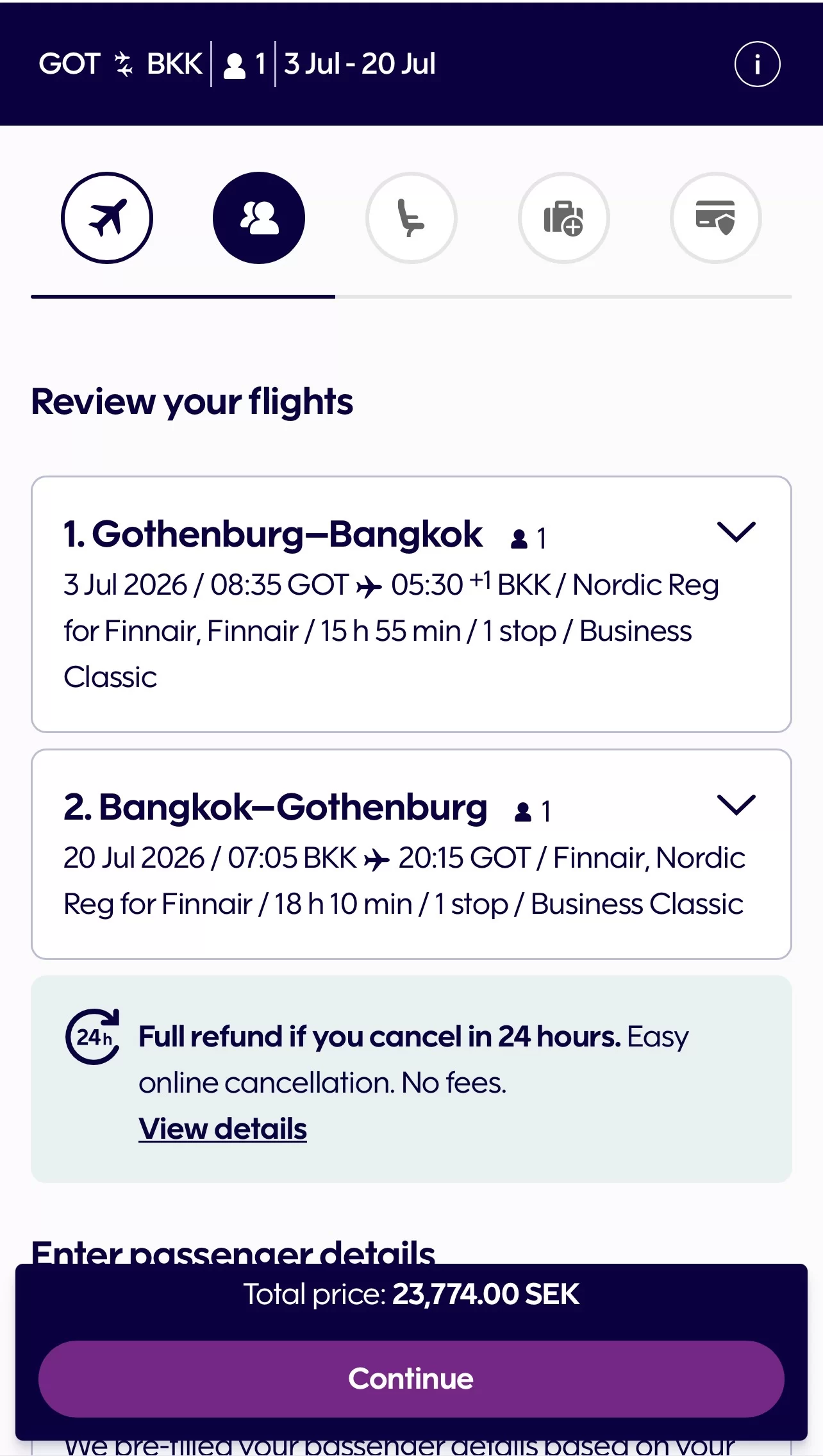Select the passengers step icon
The width and height of the screenshot is (823, 1456).
(x=259, y=218)
